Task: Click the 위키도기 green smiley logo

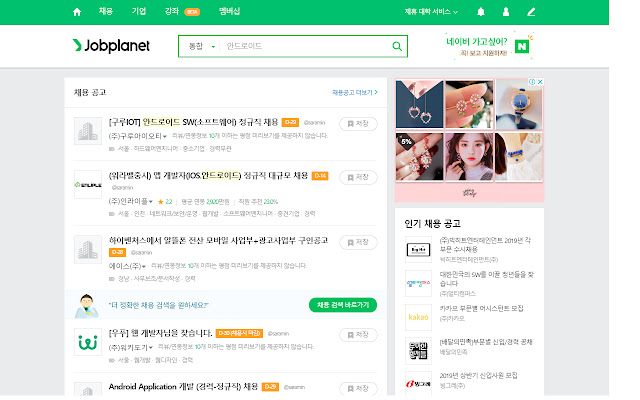Action: [x=88, y=342]
